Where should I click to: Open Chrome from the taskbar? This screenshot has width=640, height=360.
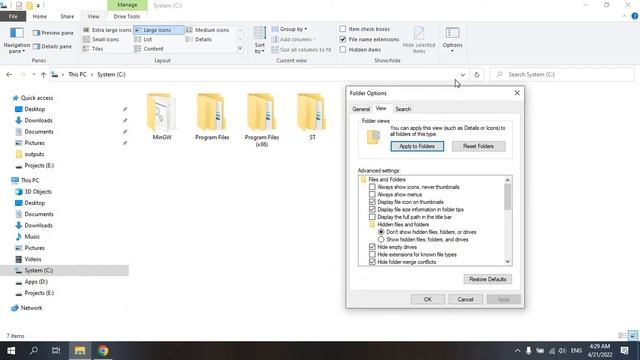point(103,351)
